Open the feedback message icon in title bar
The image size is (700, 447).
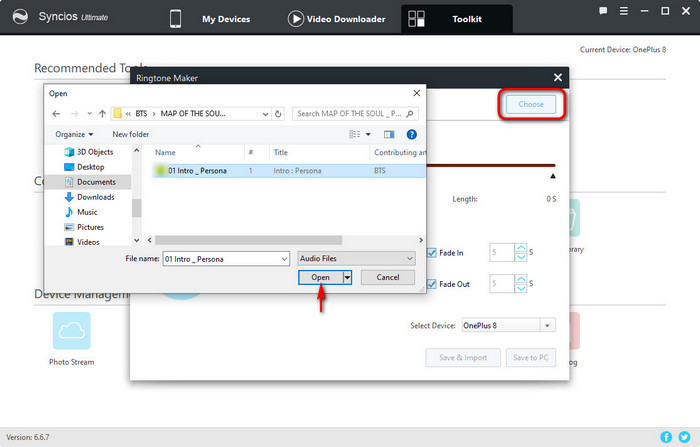[603, 11]
